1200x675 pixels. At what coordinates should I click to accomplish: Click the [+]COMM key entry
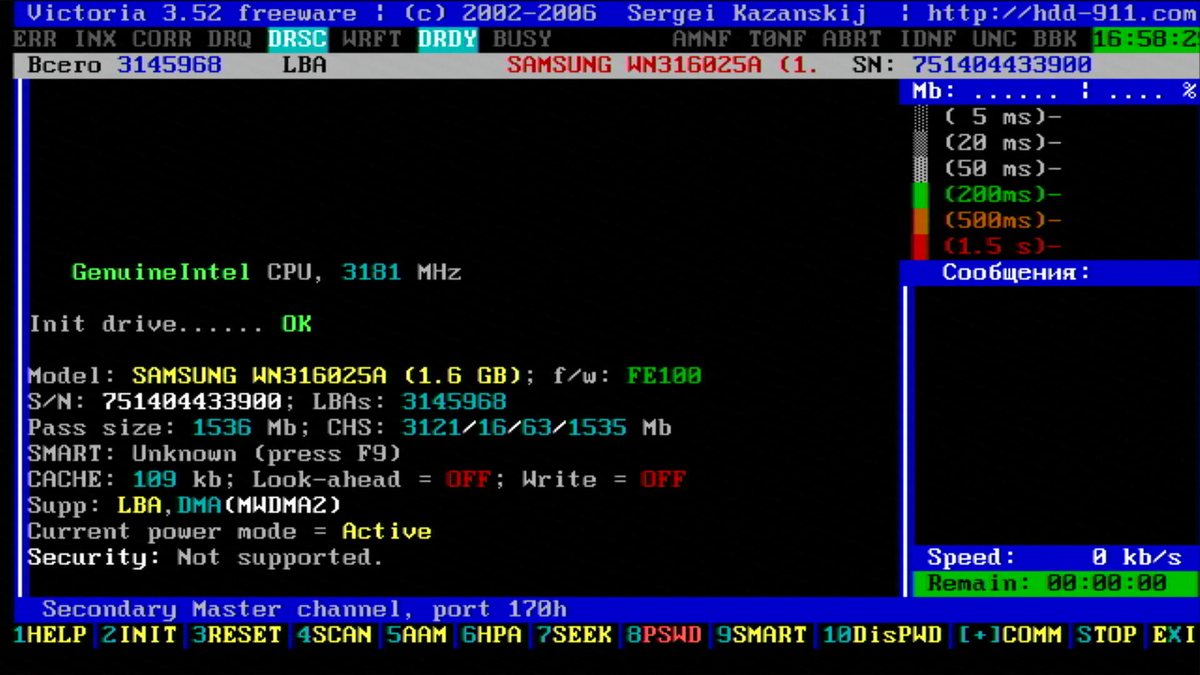coord(1010,635)
